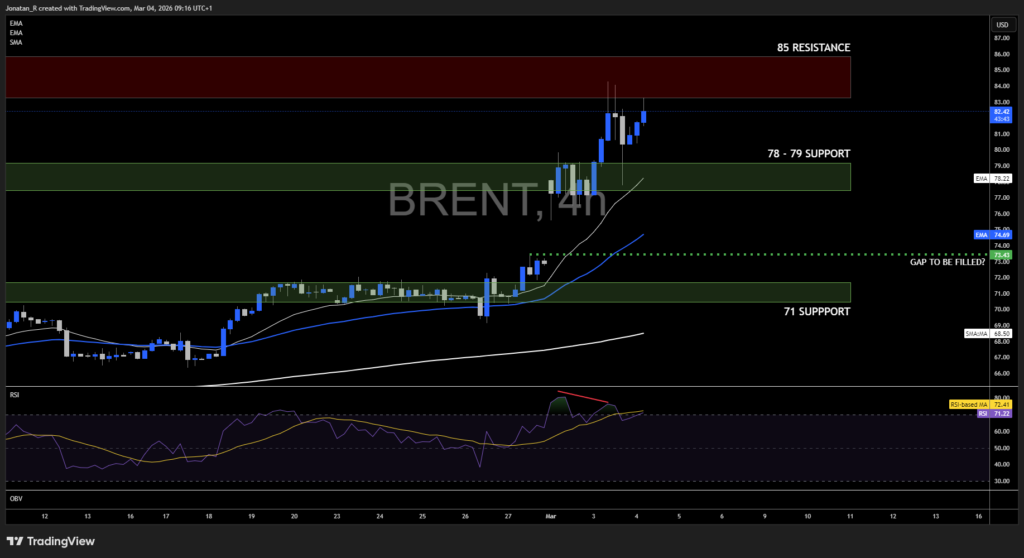Click date 20 on the time axis
The image size is (1024, 558).
pyautogui.click(x=294, y=516)
